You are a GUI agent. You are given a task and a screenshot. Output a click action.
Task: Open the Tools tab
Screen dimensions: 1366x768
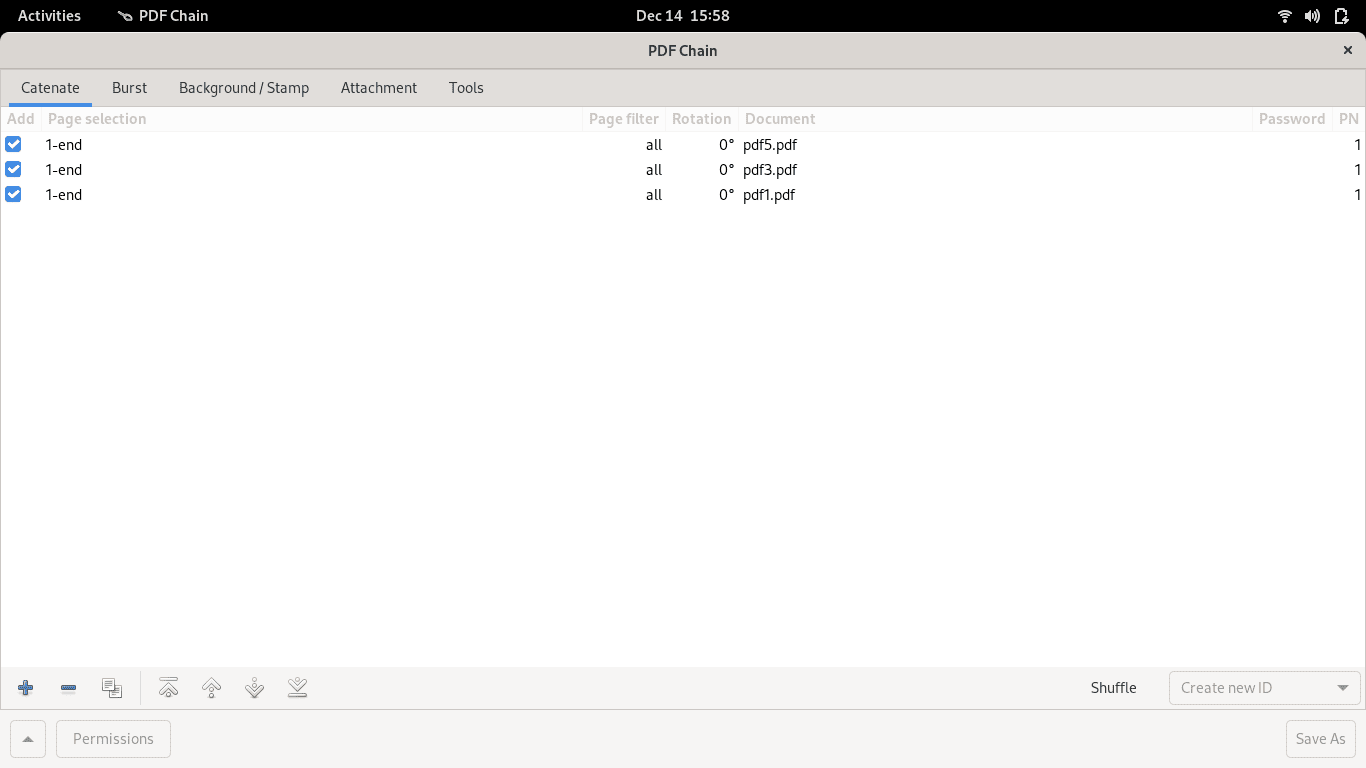[x=466, y=88]
